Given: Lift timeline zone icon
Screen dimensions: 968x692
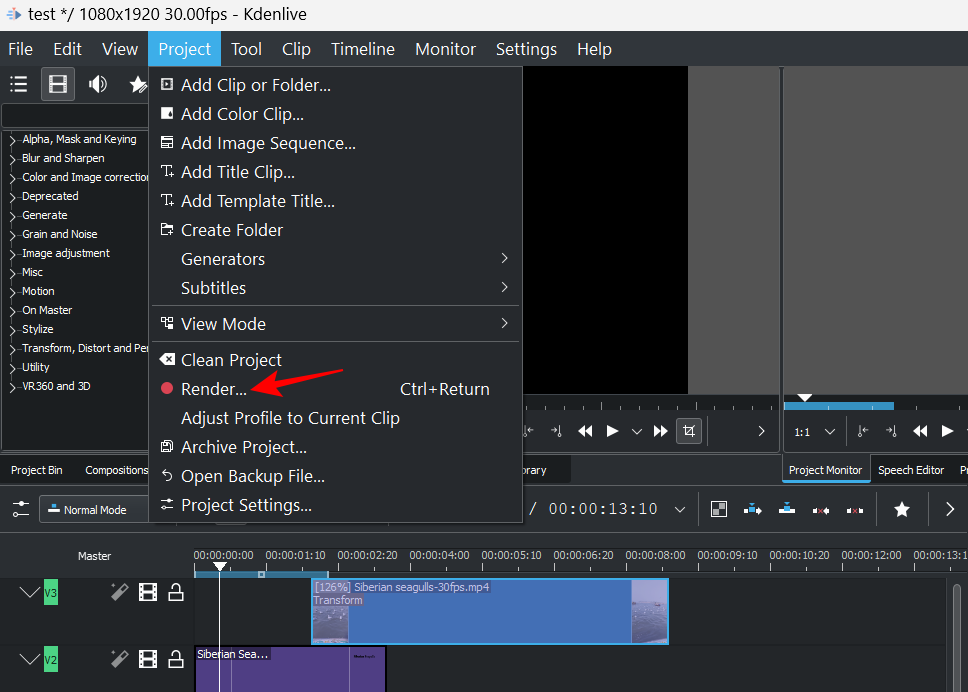Looking at the screenshot, I should (x=854, y=510).
